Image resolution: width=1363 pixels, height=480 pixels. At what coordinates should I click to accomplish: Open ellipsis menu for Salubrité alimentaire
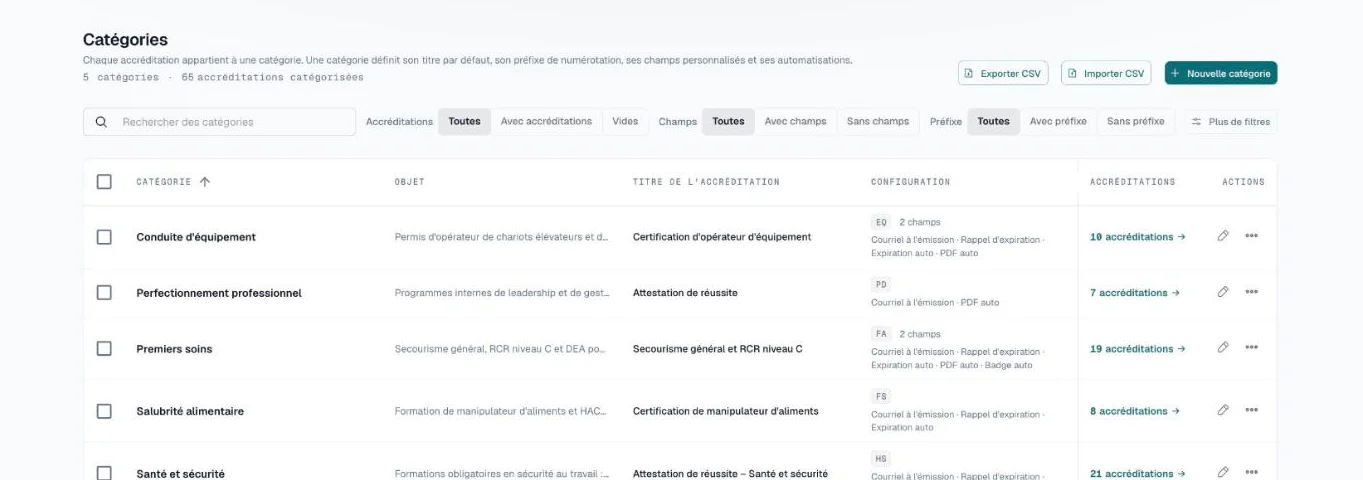pos(1251,410)
